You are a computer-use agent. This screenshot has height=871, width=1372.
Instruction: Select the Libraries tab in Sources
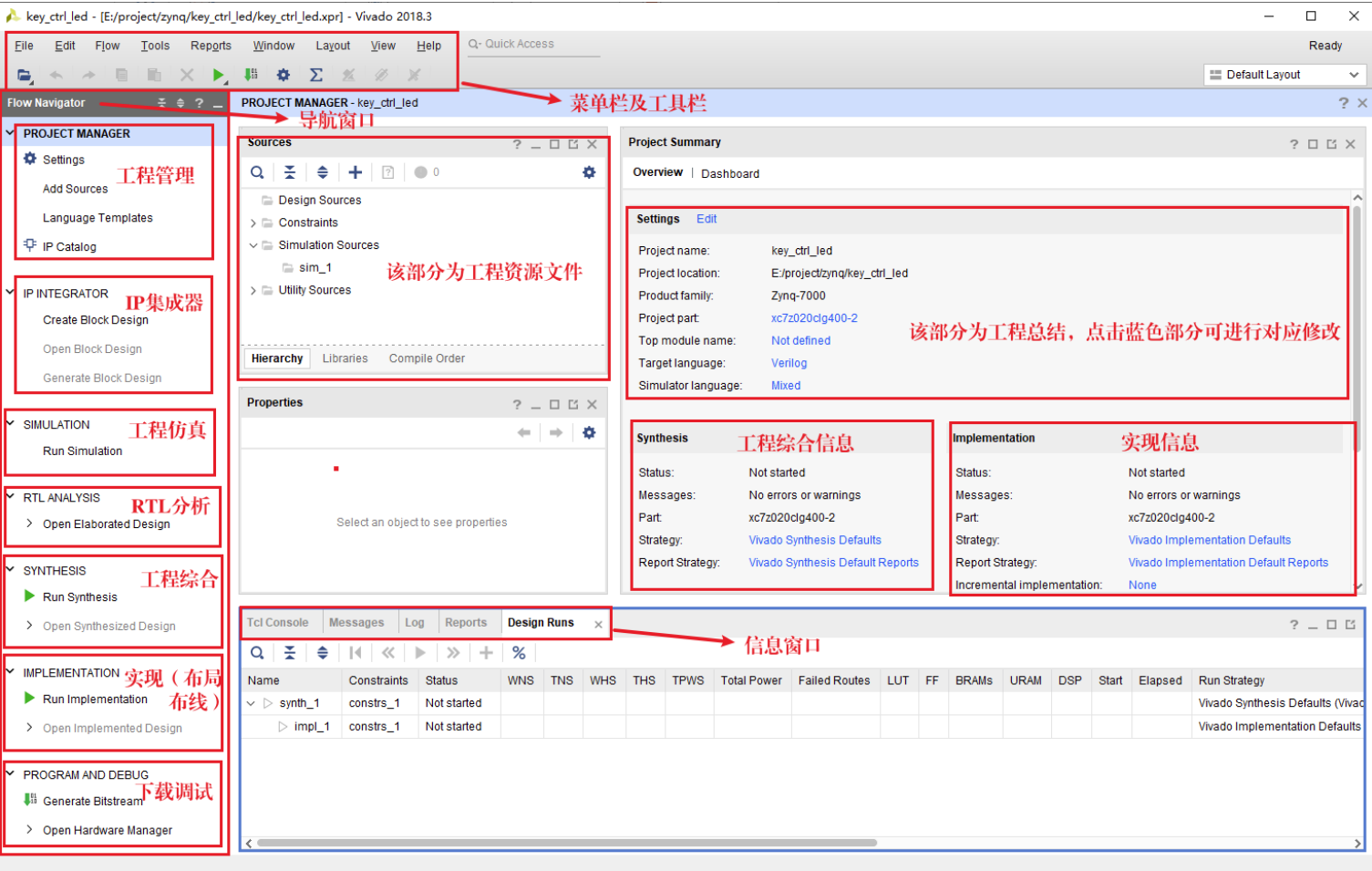tap(346, 358)
